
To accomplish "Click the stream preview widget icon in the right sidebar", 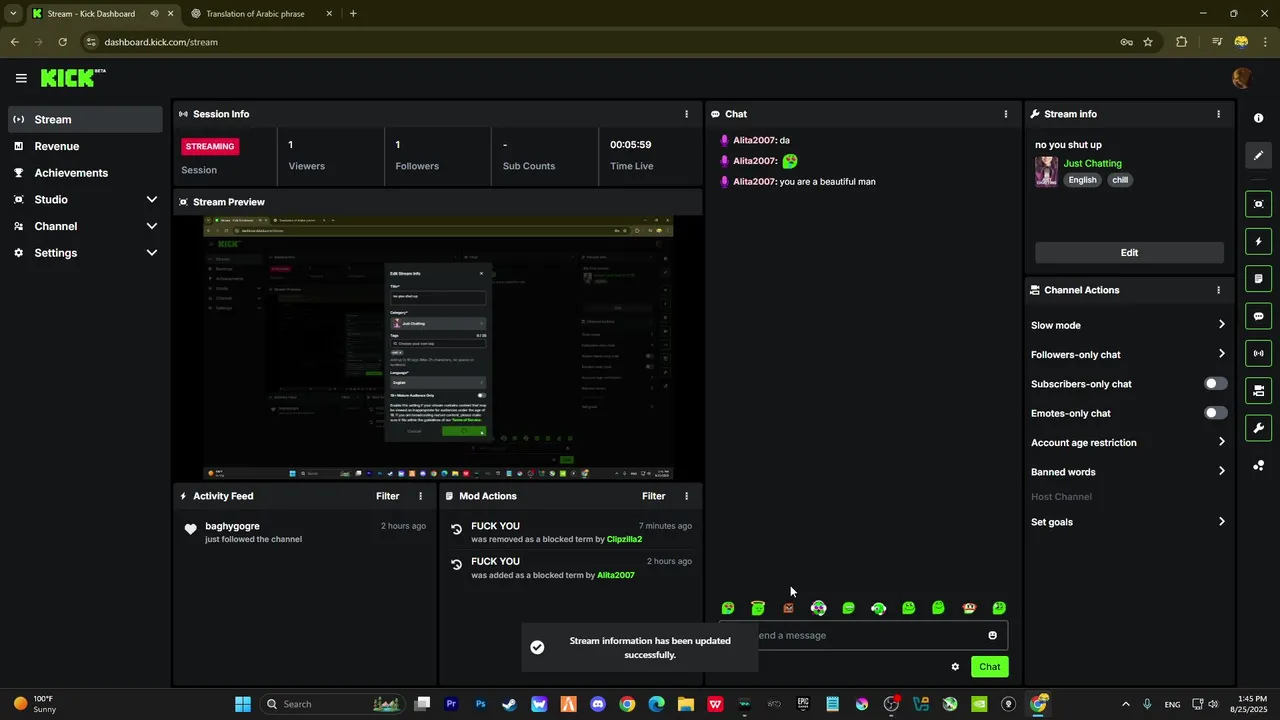I will point(1258,204).
